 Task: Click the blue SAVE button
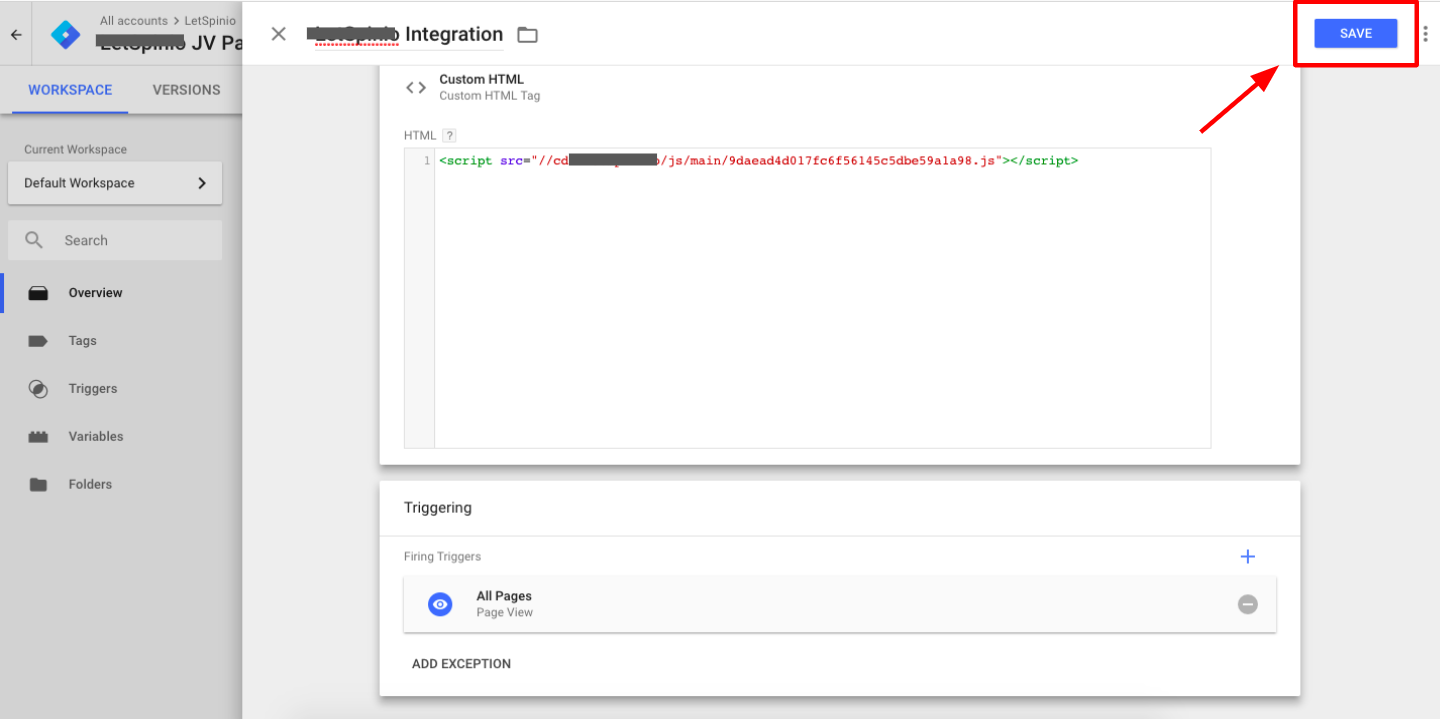[x=1355, y=33]
